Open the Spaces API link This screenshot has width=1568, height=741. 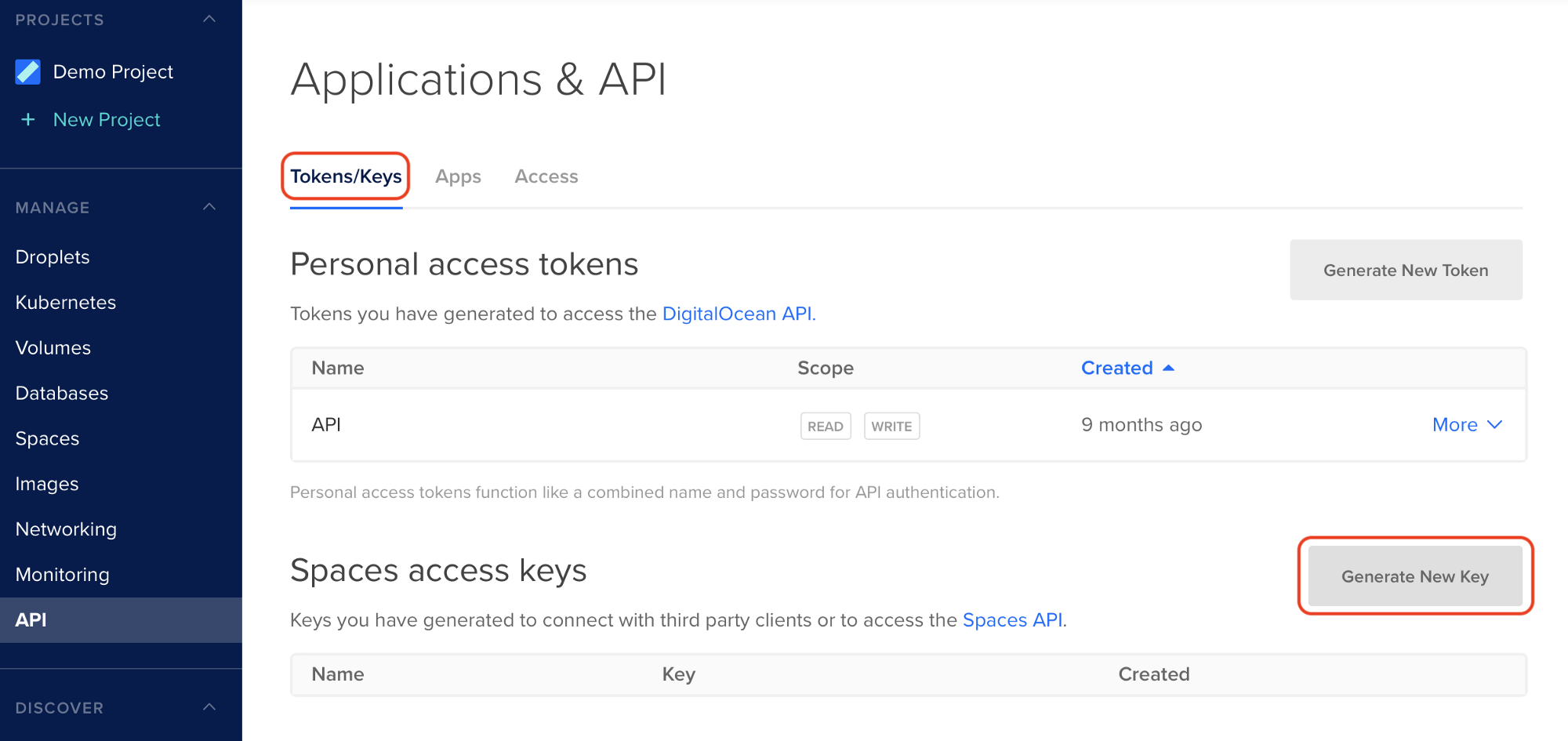[1013, 620]
